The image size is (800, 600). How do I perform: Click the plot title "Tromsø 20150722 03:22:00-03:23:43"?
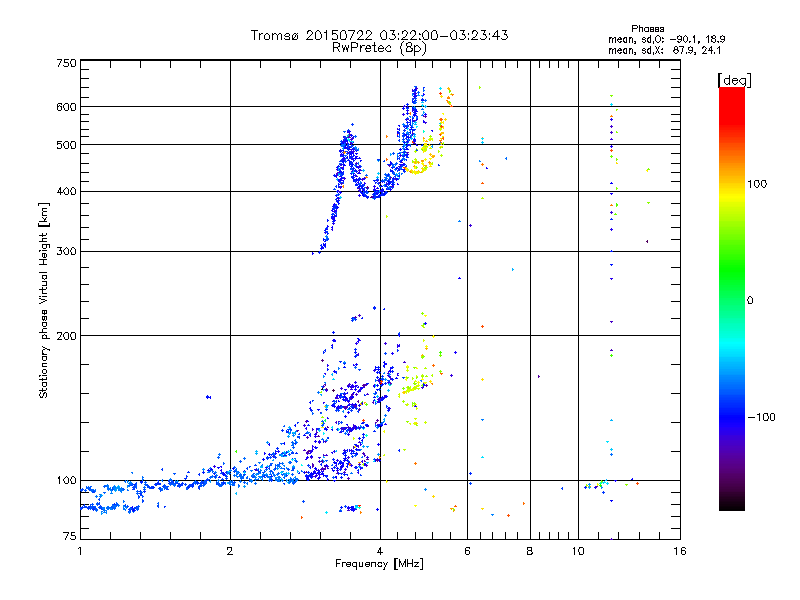click(x=379, y=35)
